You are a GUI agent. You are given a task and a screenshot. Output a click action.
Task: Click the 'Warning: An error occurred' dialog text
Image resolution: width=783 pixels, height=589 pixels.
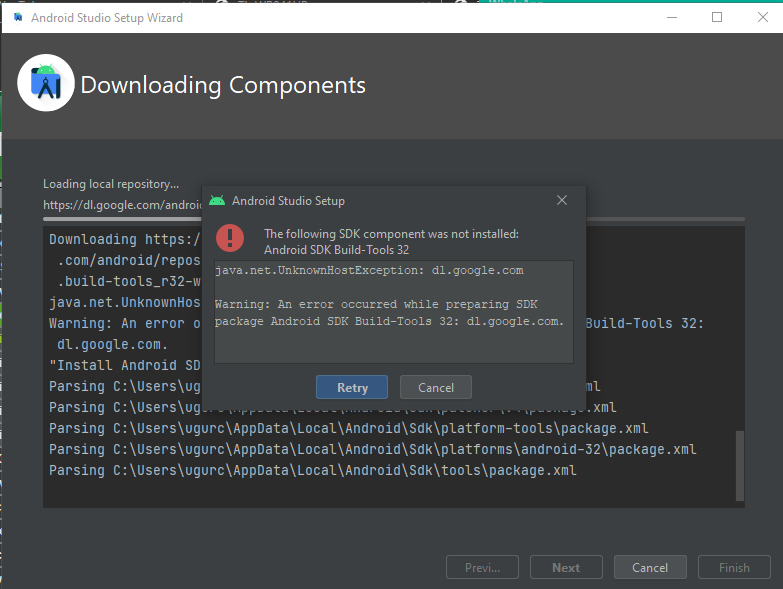click(389, 312)
